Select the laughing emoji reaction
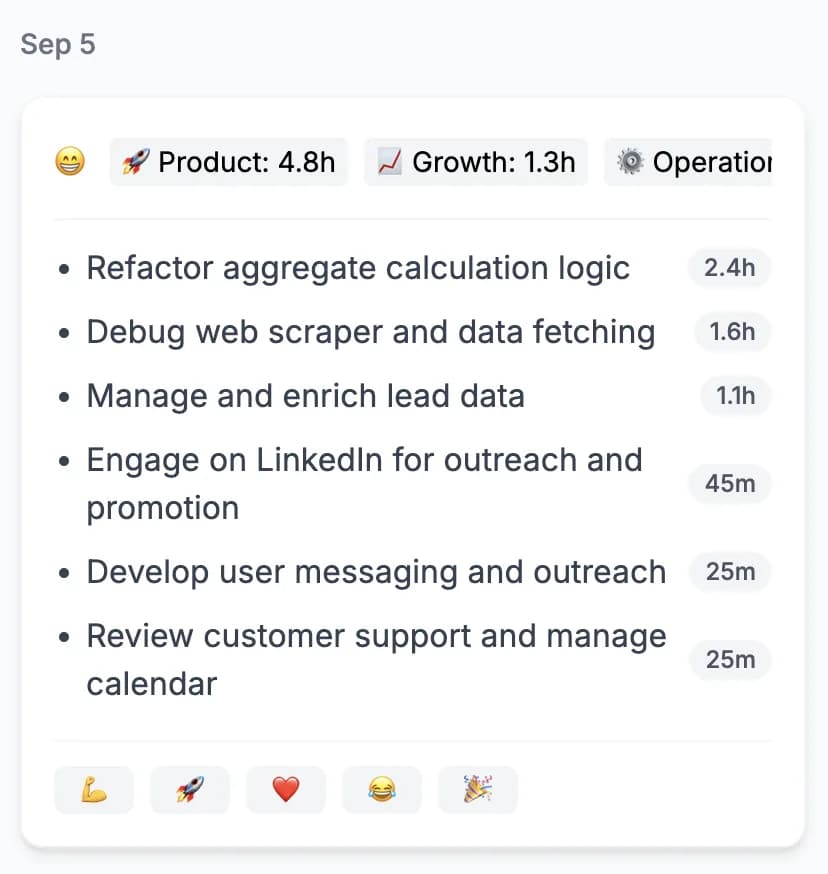 (381, 790)
